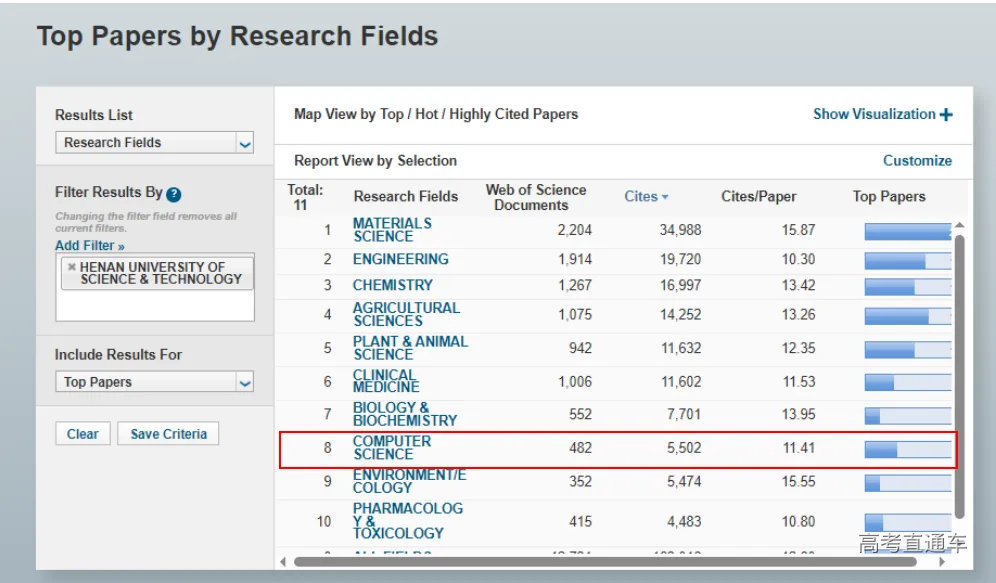Click the left arrow of horizontal scrollbar
The width and height of the screenshot is (996, 583).
[x=283, y=561]
